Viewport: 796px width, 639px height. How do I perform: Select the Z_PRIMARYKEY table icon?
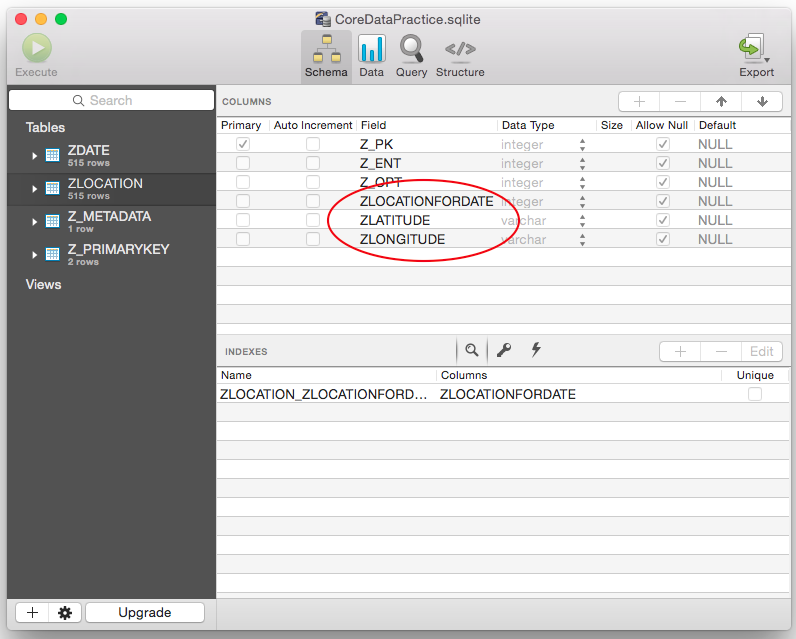click(x=52, y=254)
